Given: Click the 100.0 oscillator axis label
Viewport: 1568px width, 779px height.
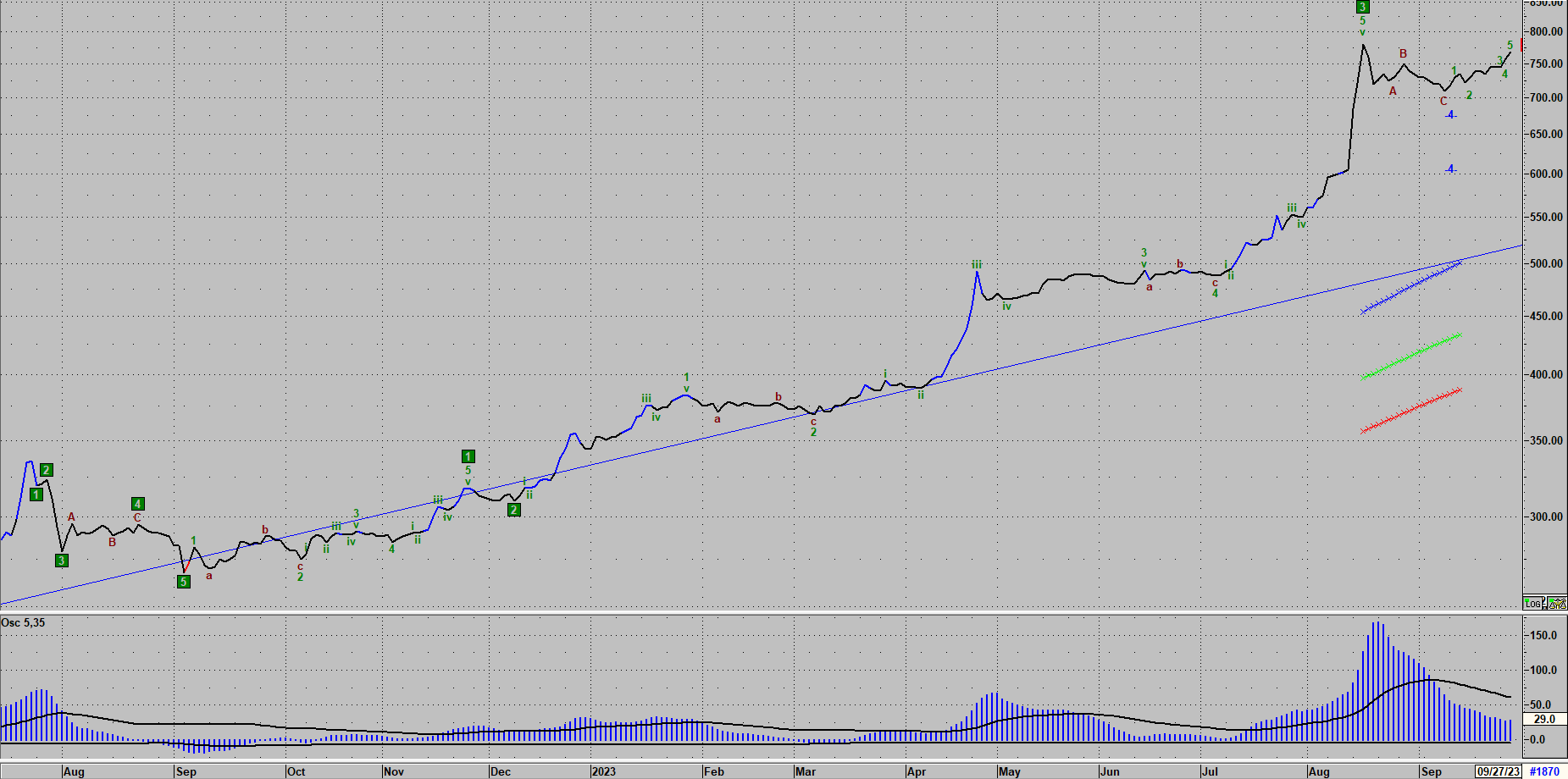Looking at the screenshot, I should (x=1543, y=671).
